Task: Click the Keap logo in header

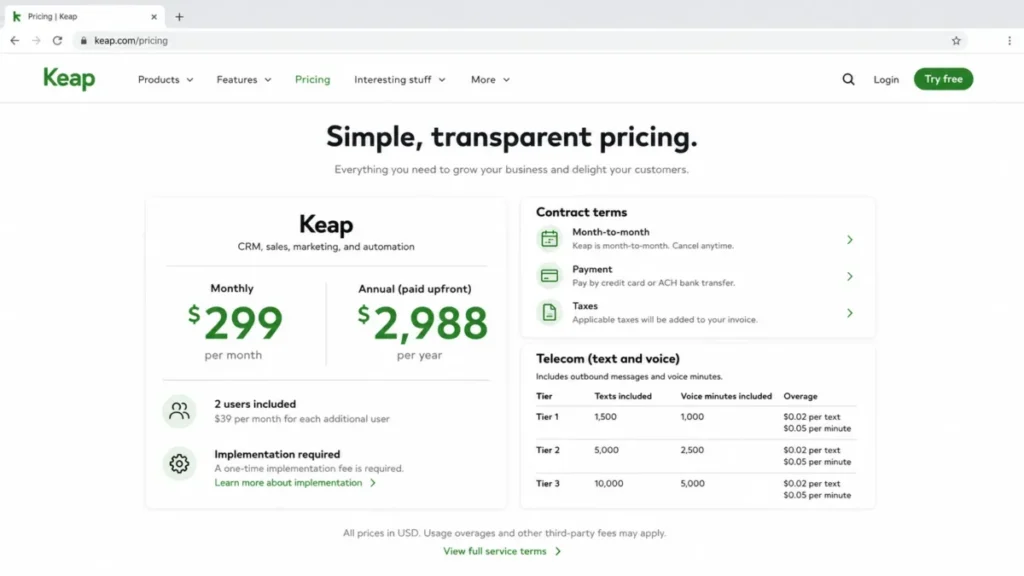Action: click(x=69, y=79)
